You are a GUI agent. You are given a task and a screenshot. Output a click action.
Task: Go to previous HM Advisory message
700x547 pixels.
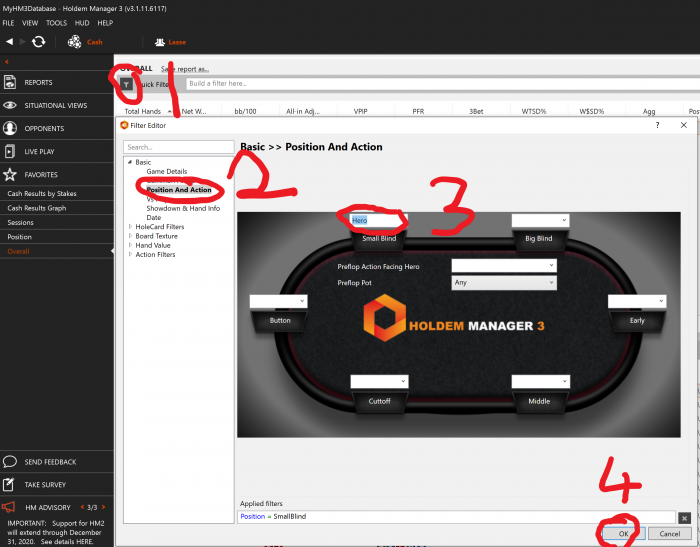(x=82, y=507)
